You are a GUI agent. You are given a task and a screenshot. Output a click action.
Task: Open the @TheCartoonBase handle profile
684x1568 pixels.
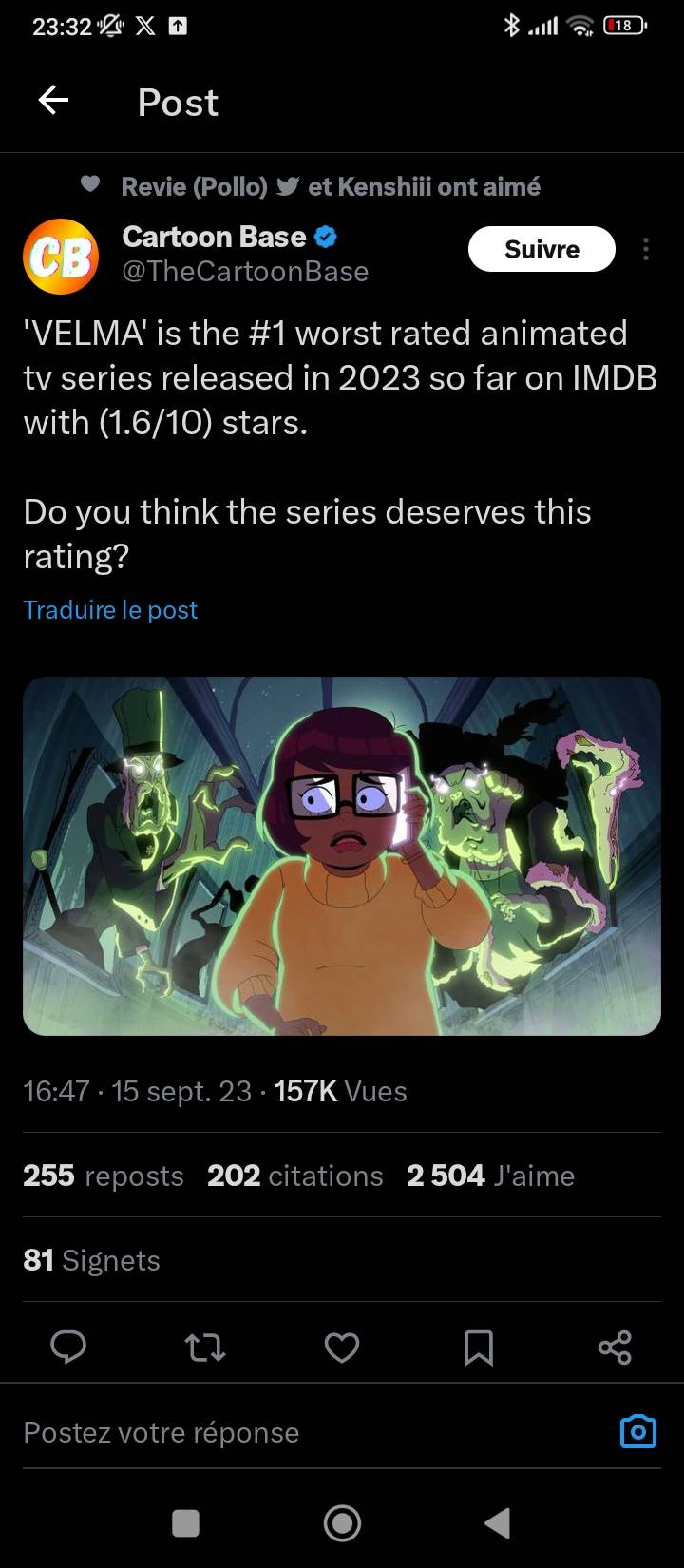245,272
